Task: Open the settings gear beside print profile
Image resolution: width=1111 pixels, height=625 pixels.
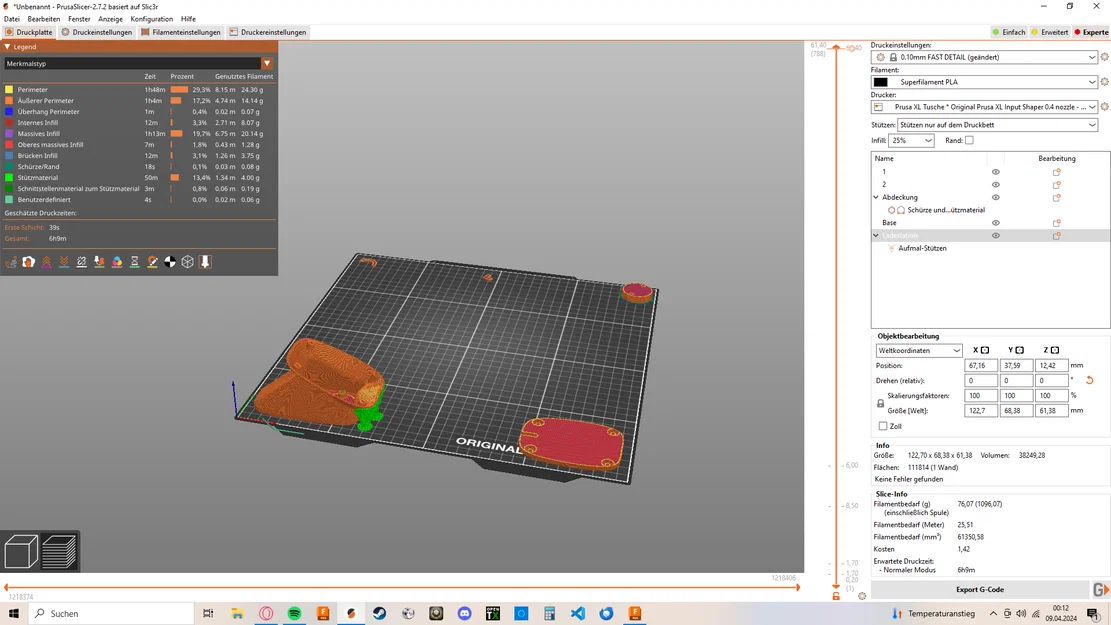Action: click(1104, 57)
